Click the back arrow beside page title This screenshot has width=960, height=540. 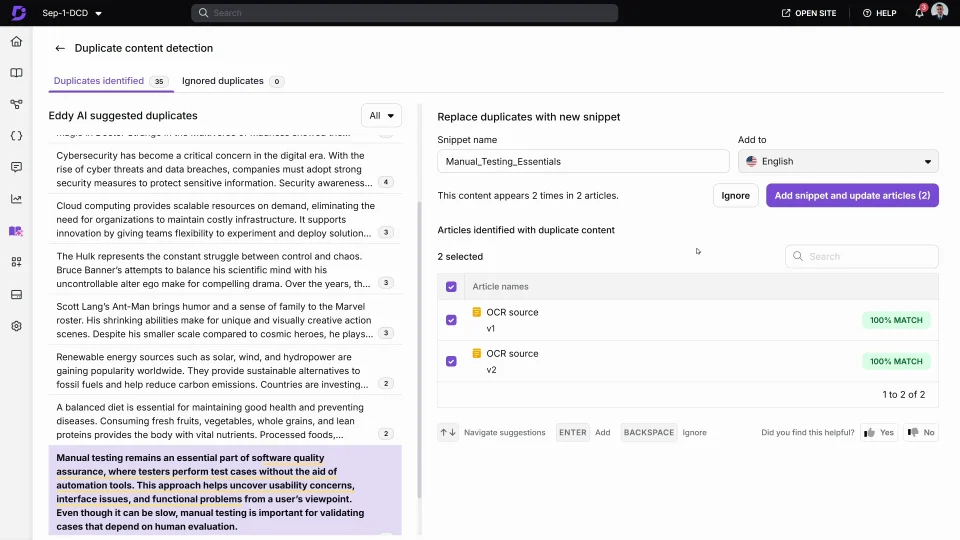click(60, 48)
